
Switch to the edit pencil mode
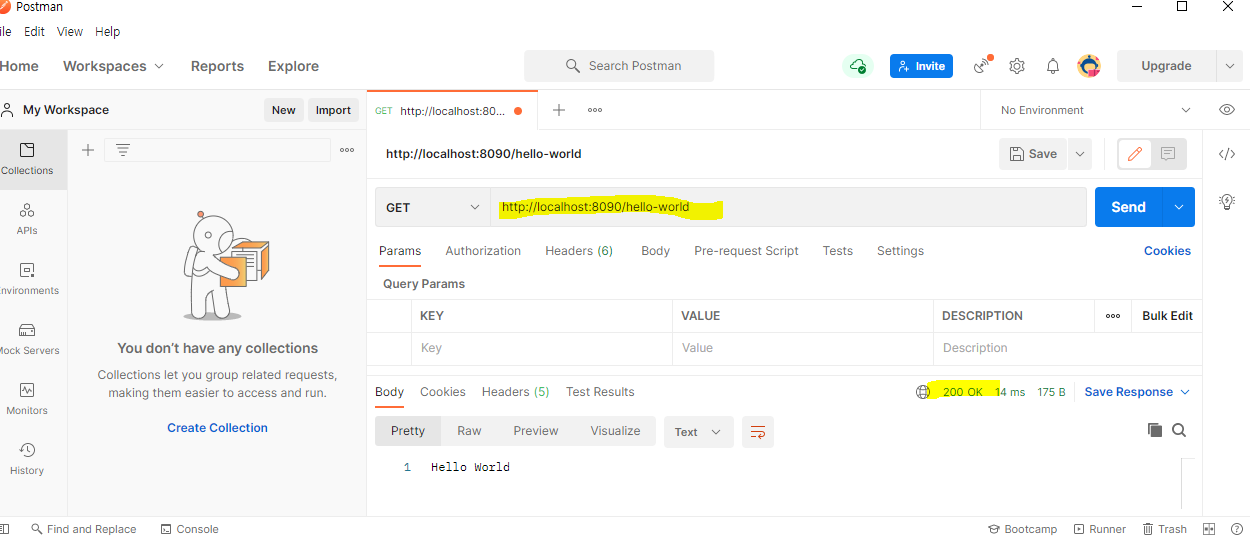[x=1135, y=154]
